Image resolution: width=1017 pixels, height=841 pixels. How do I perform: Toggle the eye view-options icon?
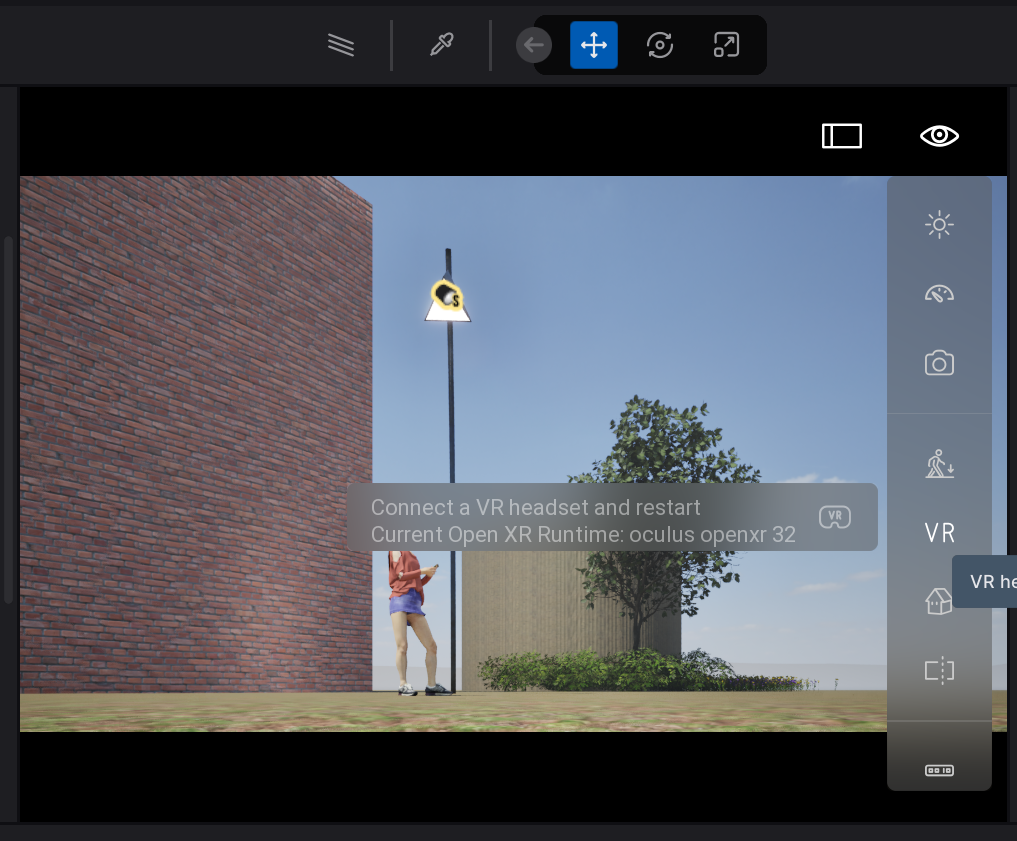click(939, 136)
